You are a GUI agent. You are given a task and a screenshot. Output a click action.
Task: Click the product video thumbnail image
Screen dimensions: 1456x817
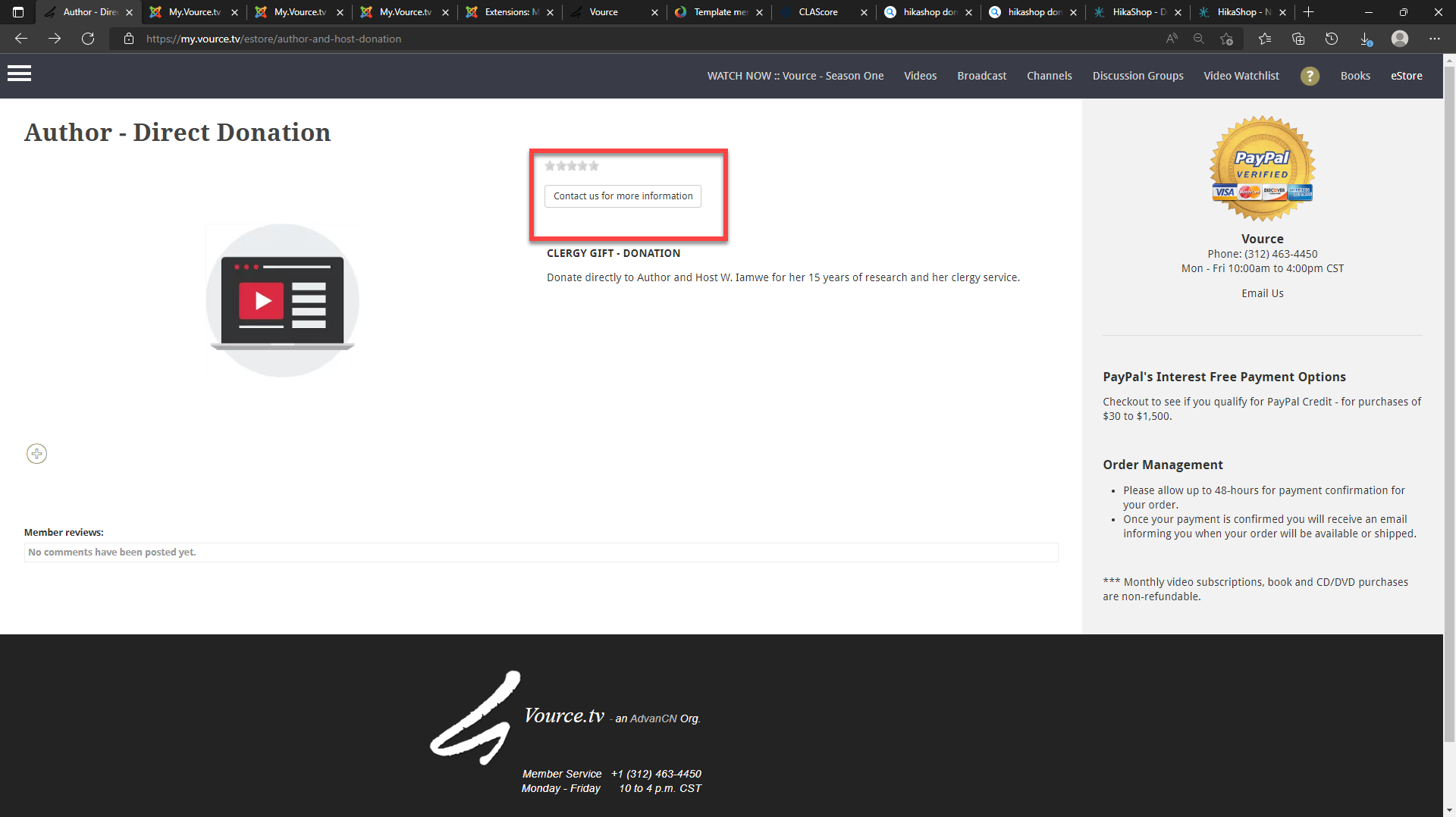282,300
